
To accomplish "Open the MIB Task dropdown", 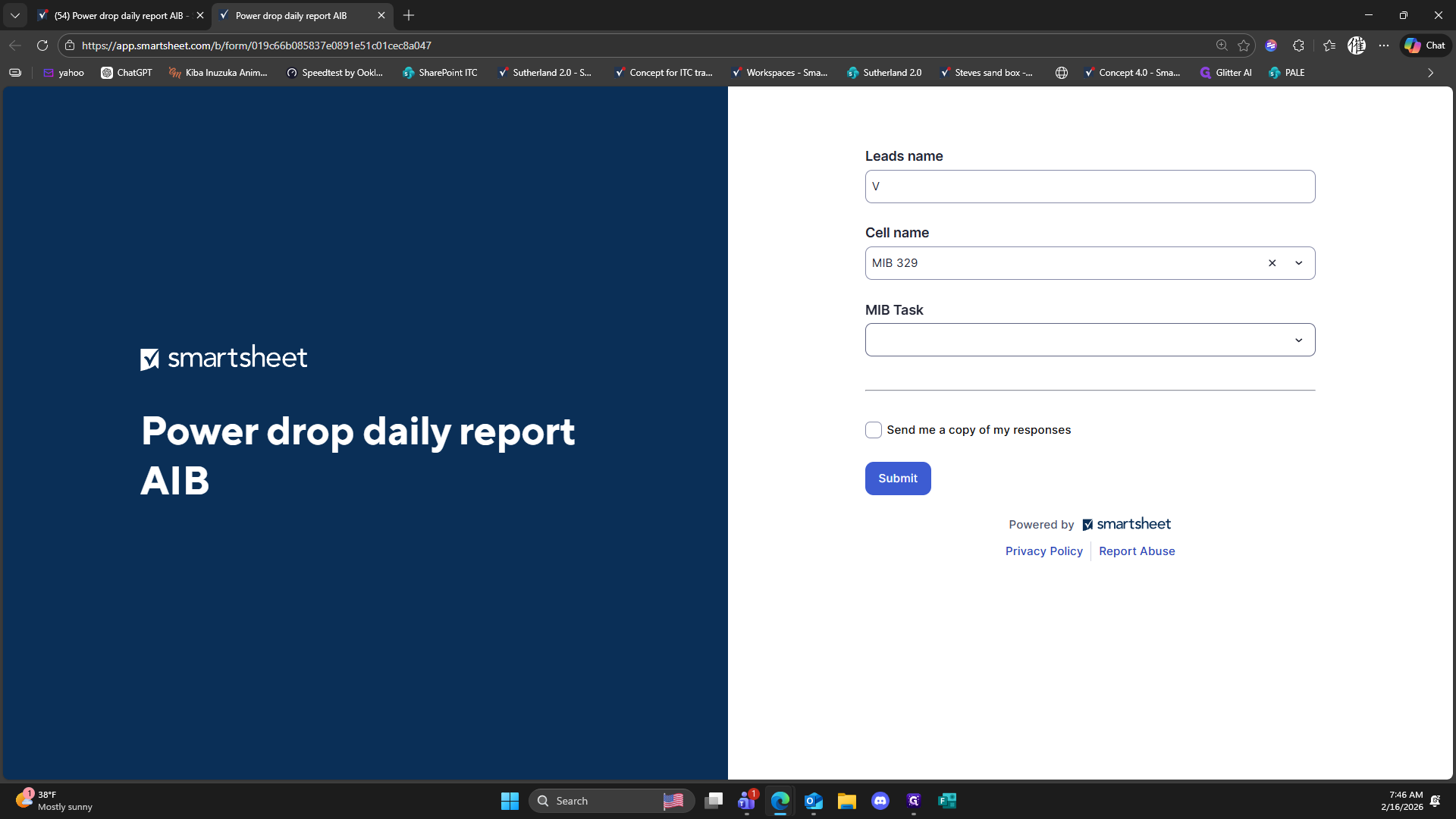I will pyautogui.click(x=1090, y=340).
